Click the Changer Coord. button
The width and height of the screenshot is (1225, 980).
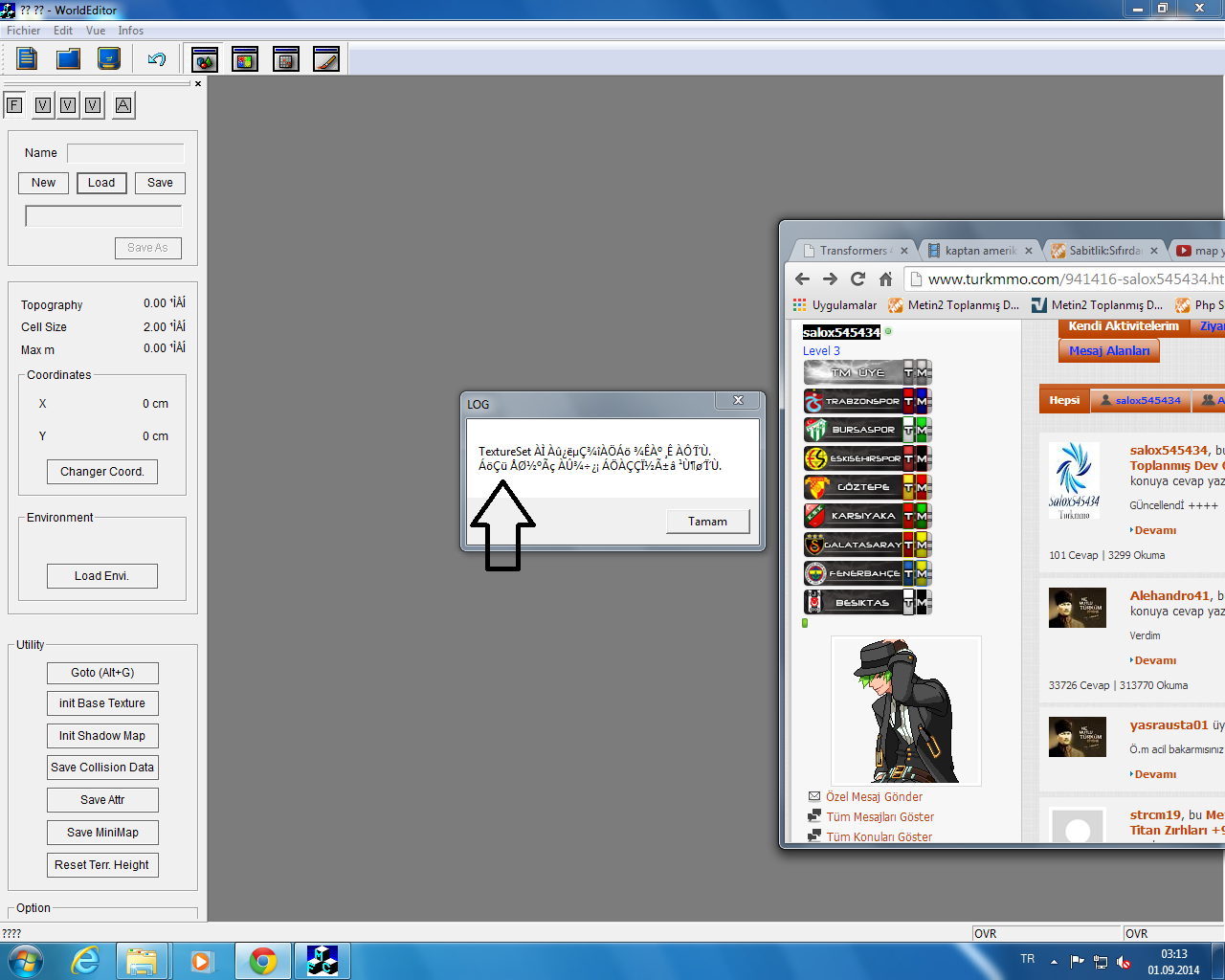(x=102, y=472)
